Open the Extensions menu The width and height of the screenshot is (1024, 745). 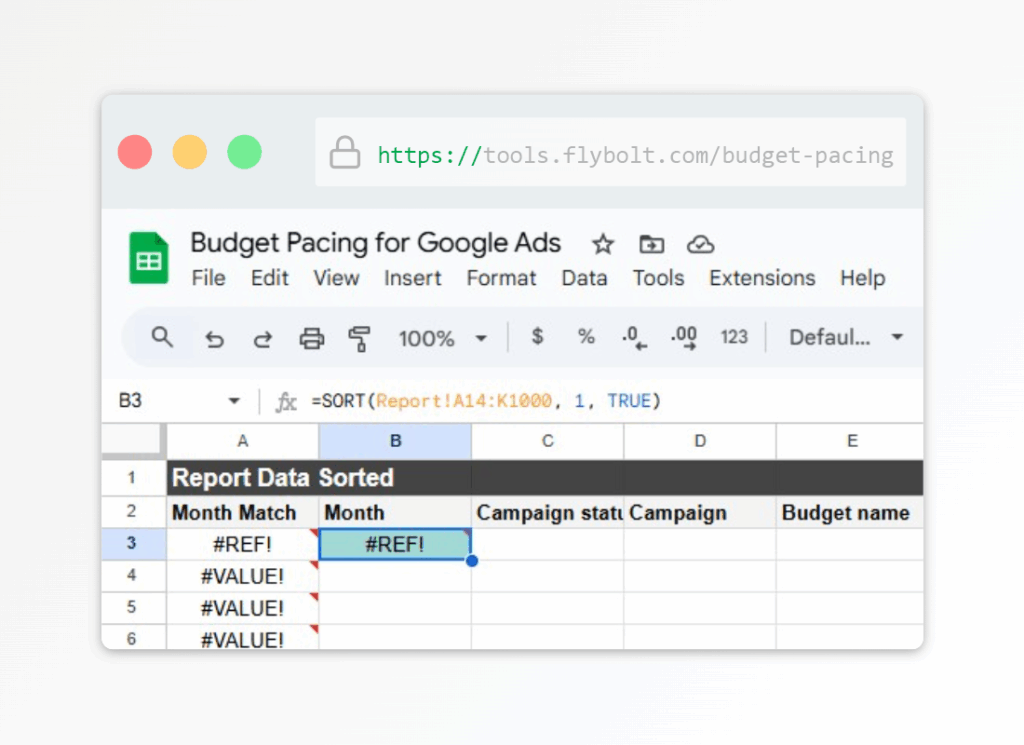coord(762,278)
